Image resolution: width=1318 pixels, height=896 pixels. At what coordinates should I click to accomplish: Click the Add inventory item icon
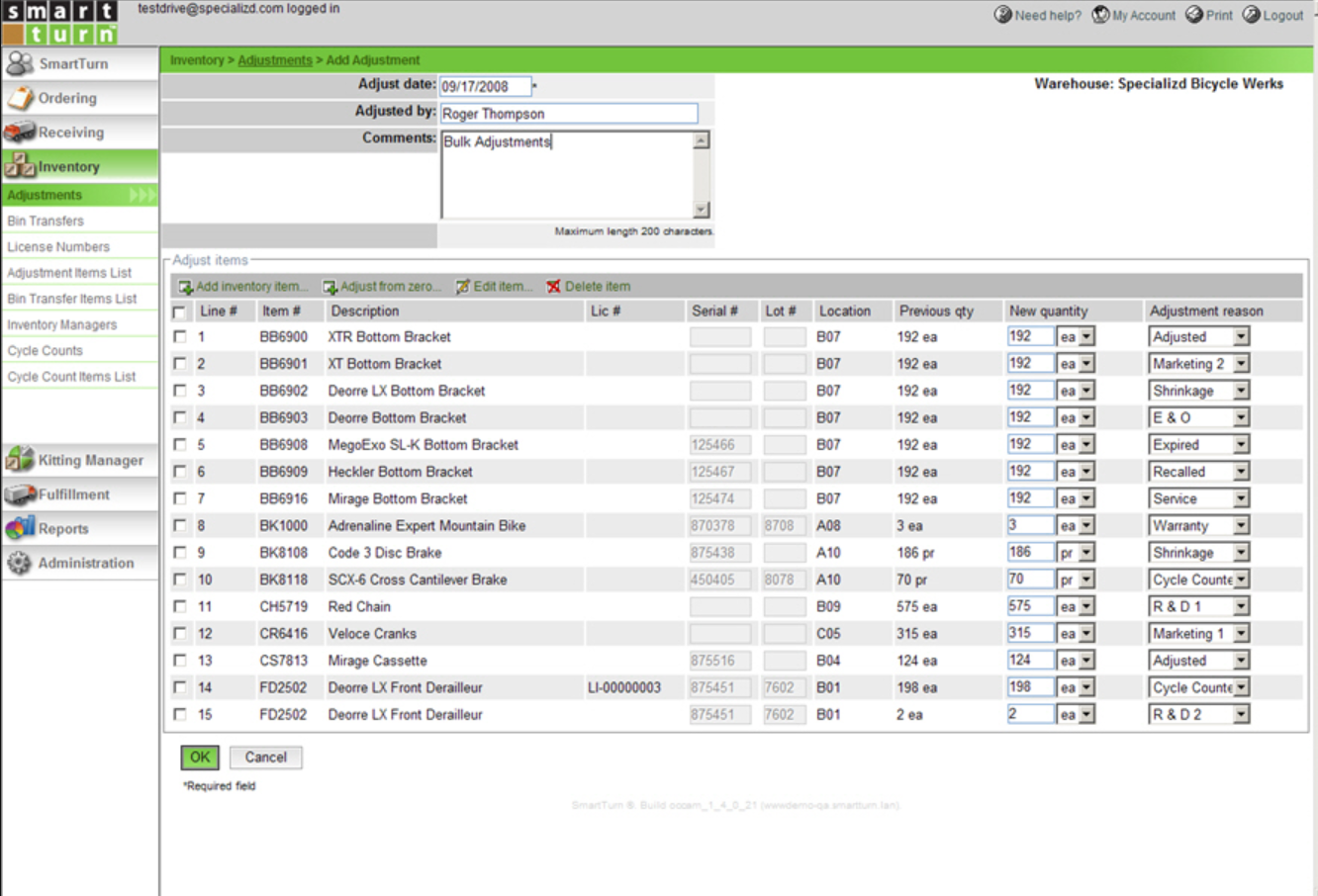[185, 287]
